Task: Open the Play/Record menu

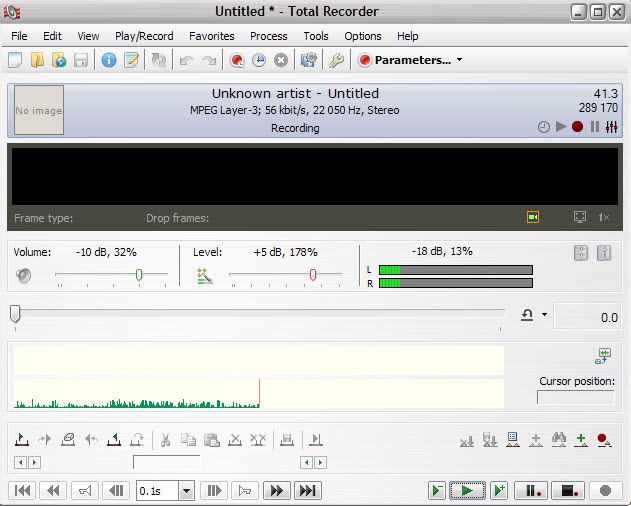Action: [x=144, y=36]
